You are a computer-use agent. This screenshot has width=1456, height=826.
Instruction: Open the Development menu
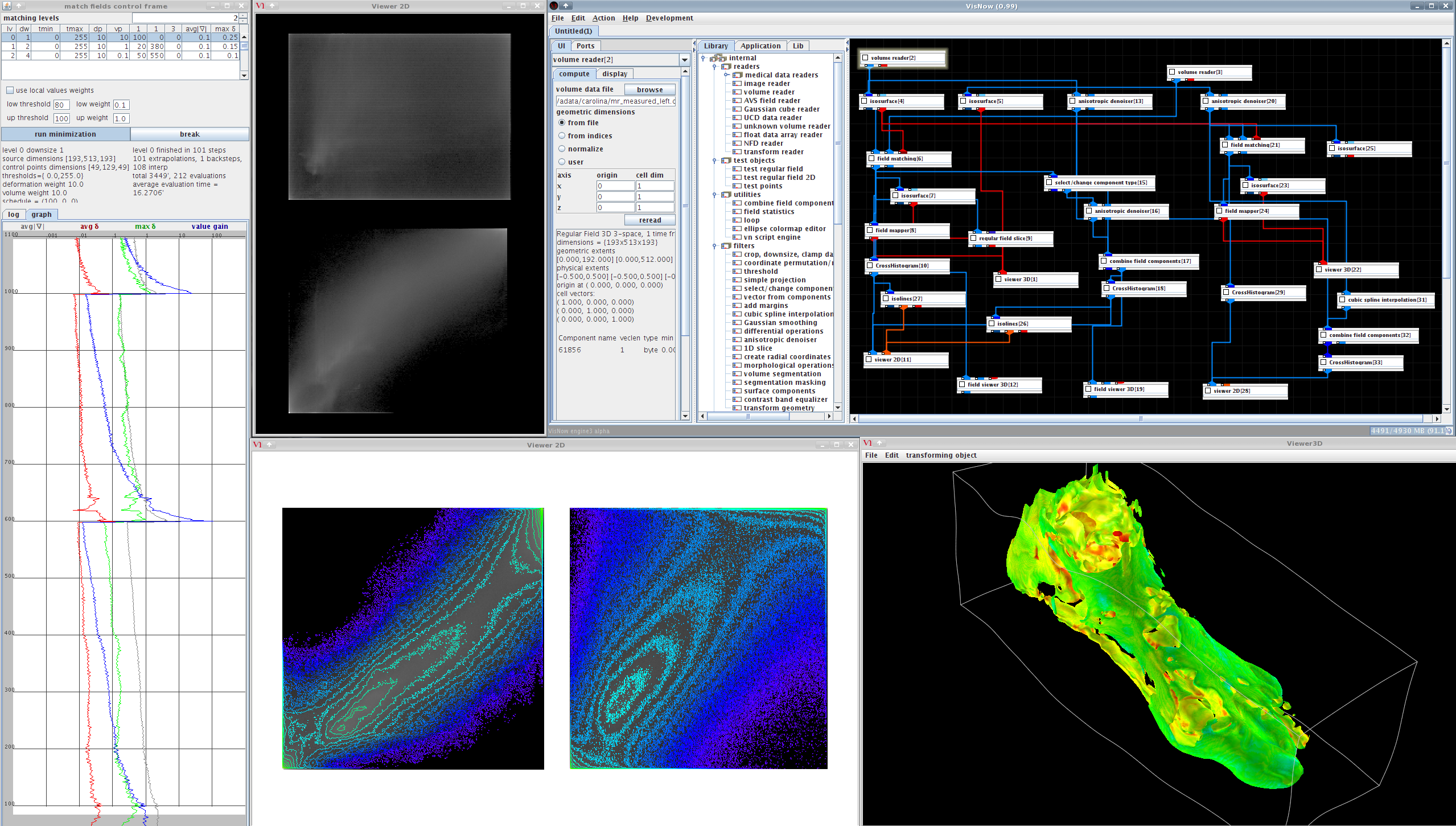[x=669, y=18]
